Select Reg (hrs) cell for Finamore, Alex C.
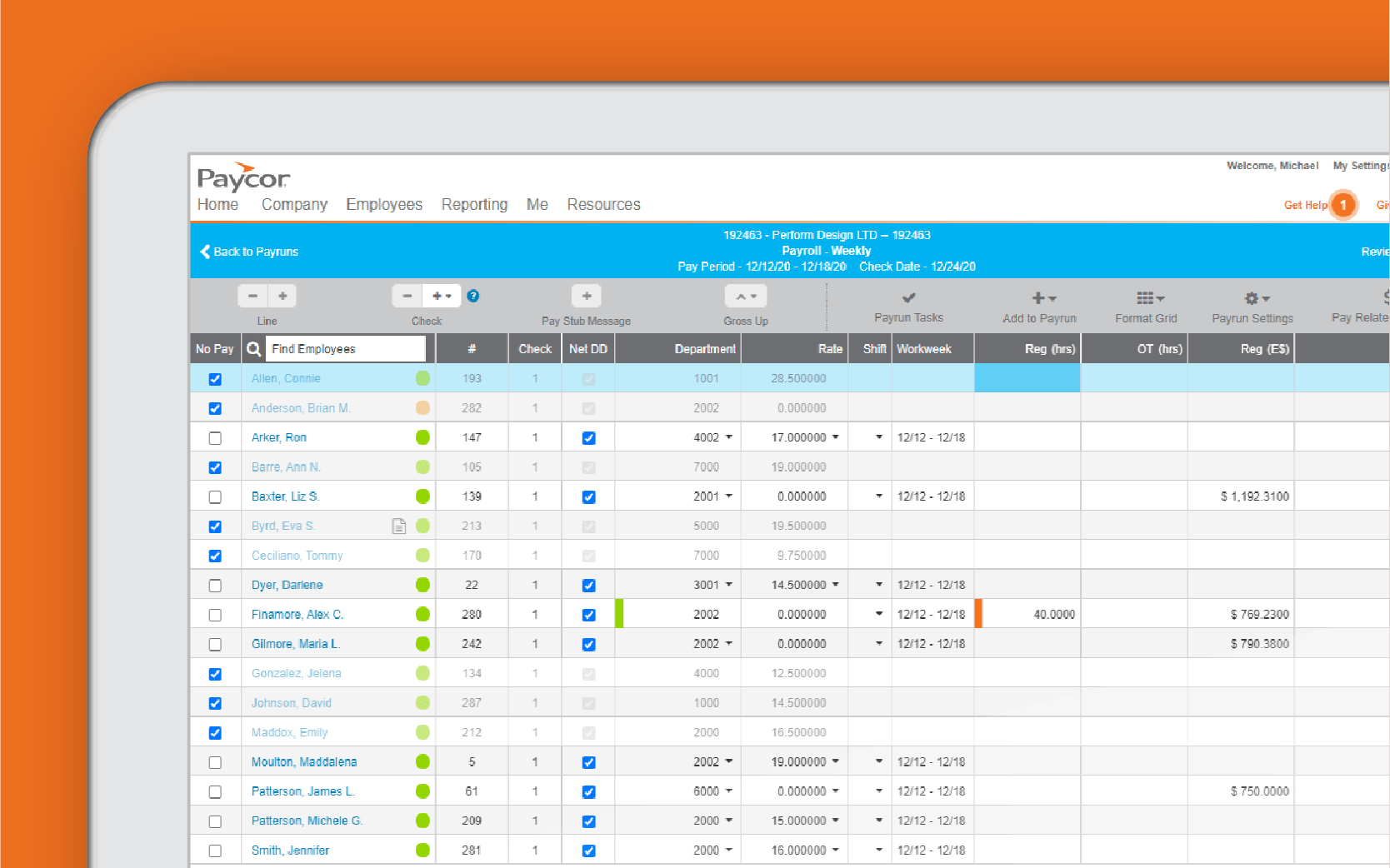Image resolution: width=1390 pixels, height=868 pixels. pyautogui.click(x=1027, y=614)
